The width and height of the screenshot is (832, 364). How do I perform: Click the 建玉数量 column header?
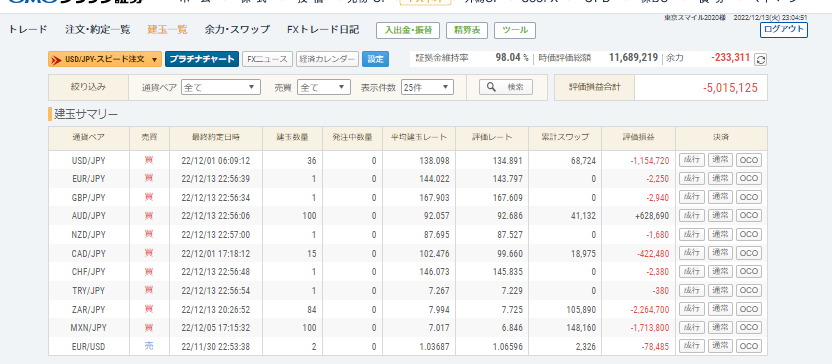click(292, 137)
